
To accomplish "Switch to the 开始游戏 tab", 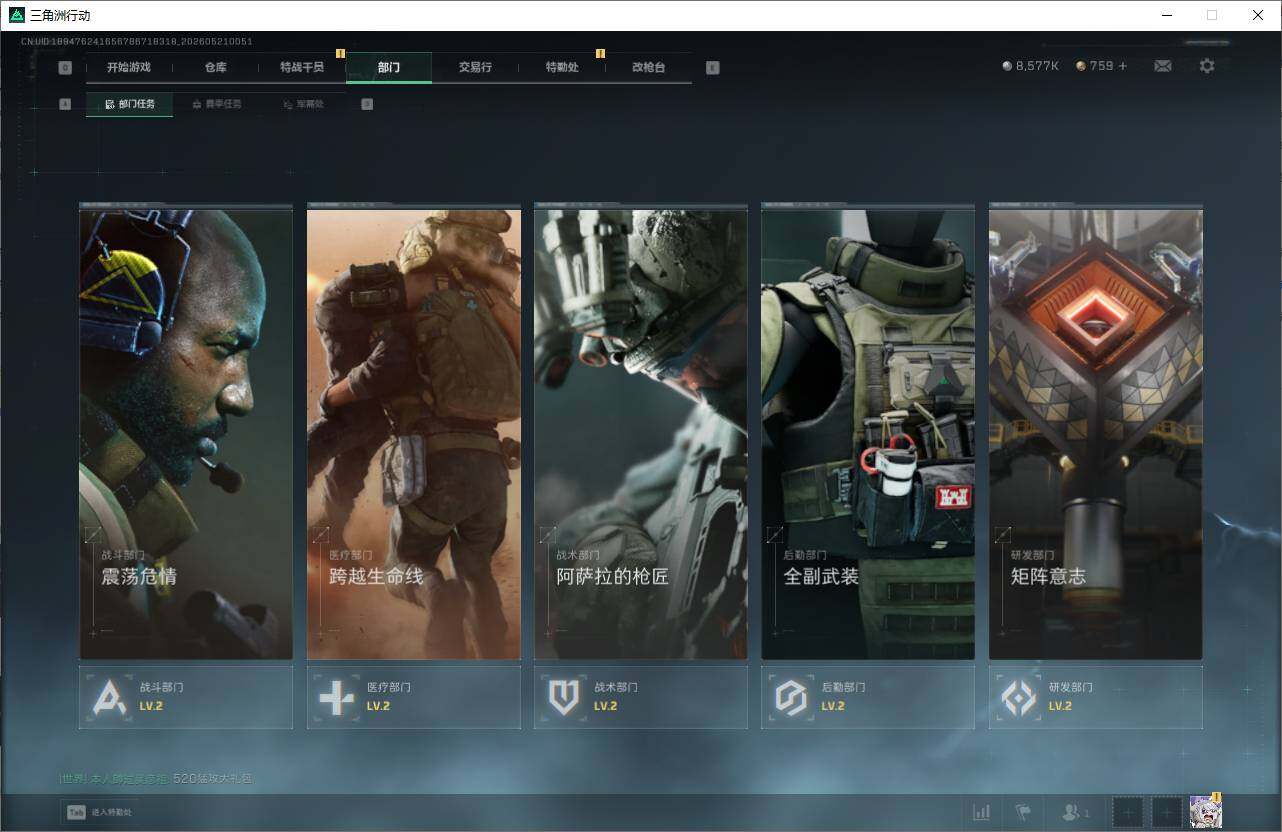I will pos(129,68).
